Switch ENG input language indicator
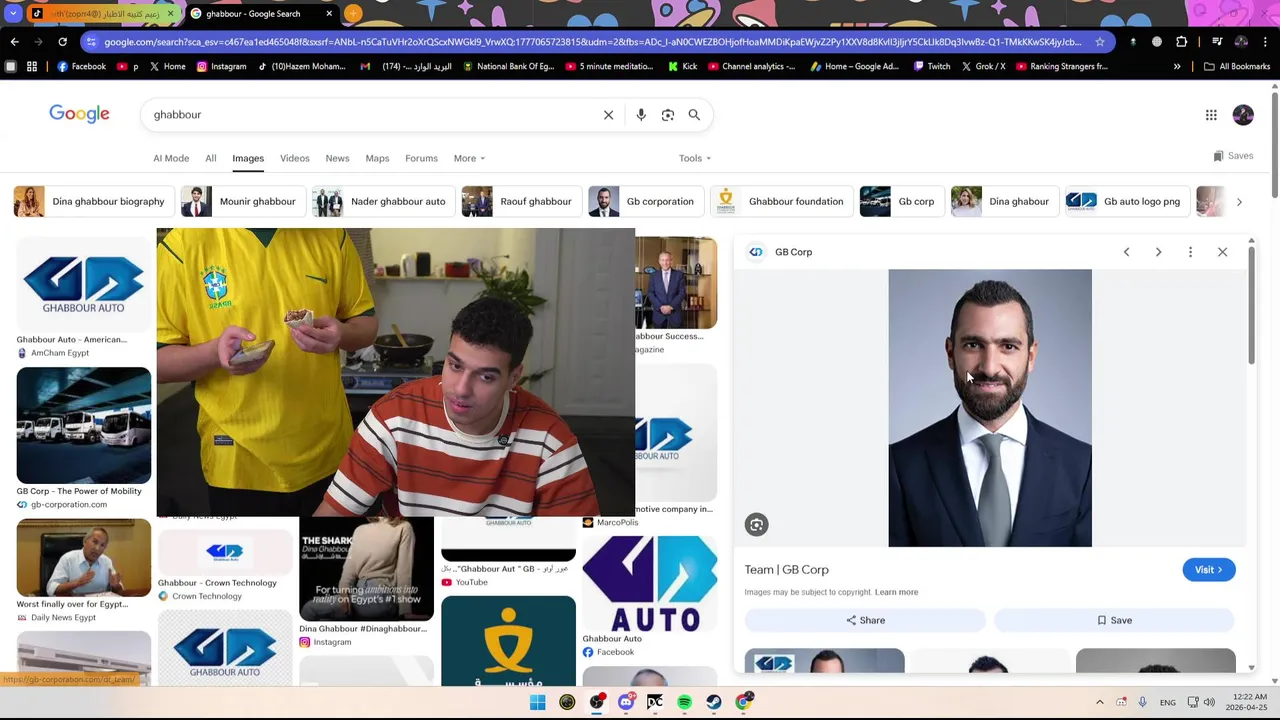1280x720 pixels. click(x=1168, y=703)
